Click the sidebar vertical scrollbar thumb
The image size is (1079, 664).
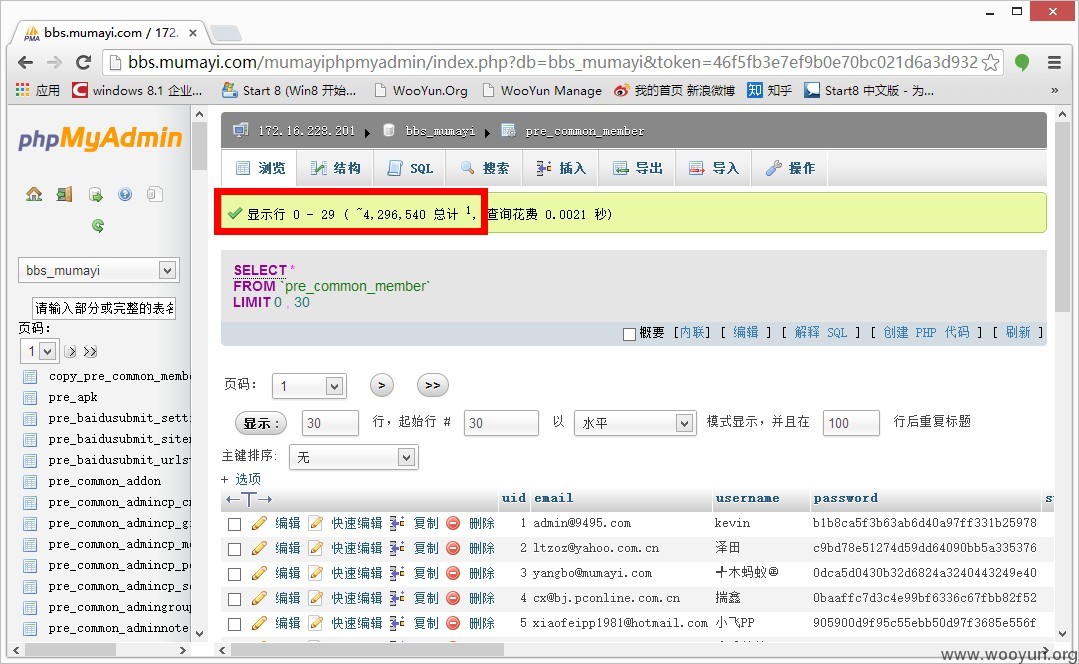coord(200,146)
